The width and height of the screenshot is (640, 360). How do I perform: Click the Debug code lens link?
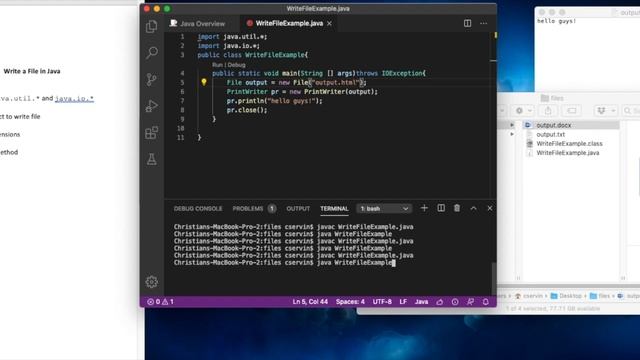click(237, 65)
